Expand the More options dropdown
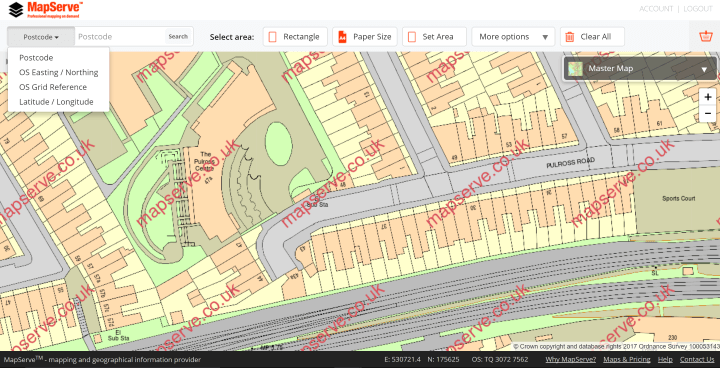Viewport: 720px width, 368px height. pos(513,37)
